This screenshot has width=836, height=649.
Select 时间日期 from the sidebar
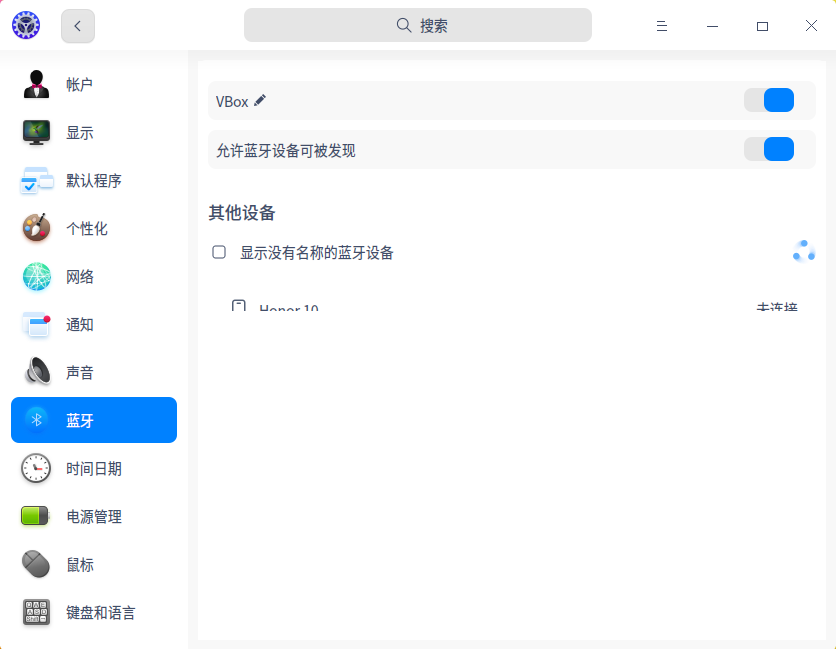(x=93, y=468)
